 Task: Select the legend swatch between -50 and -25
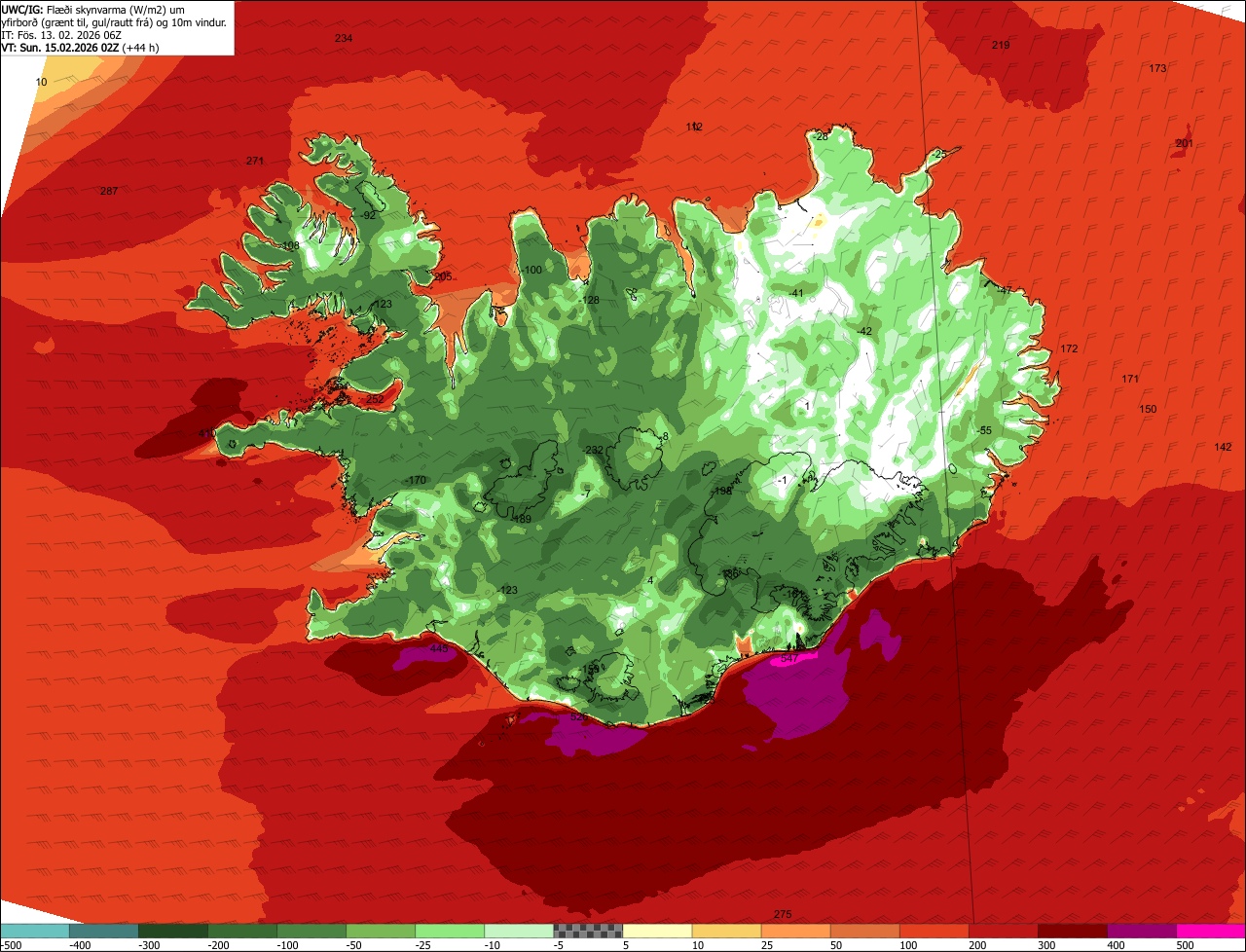click(x=381, y=931)
